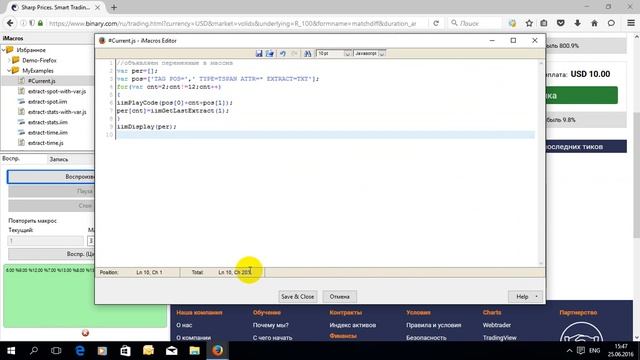Open the О нас footer link

[184, 325]
